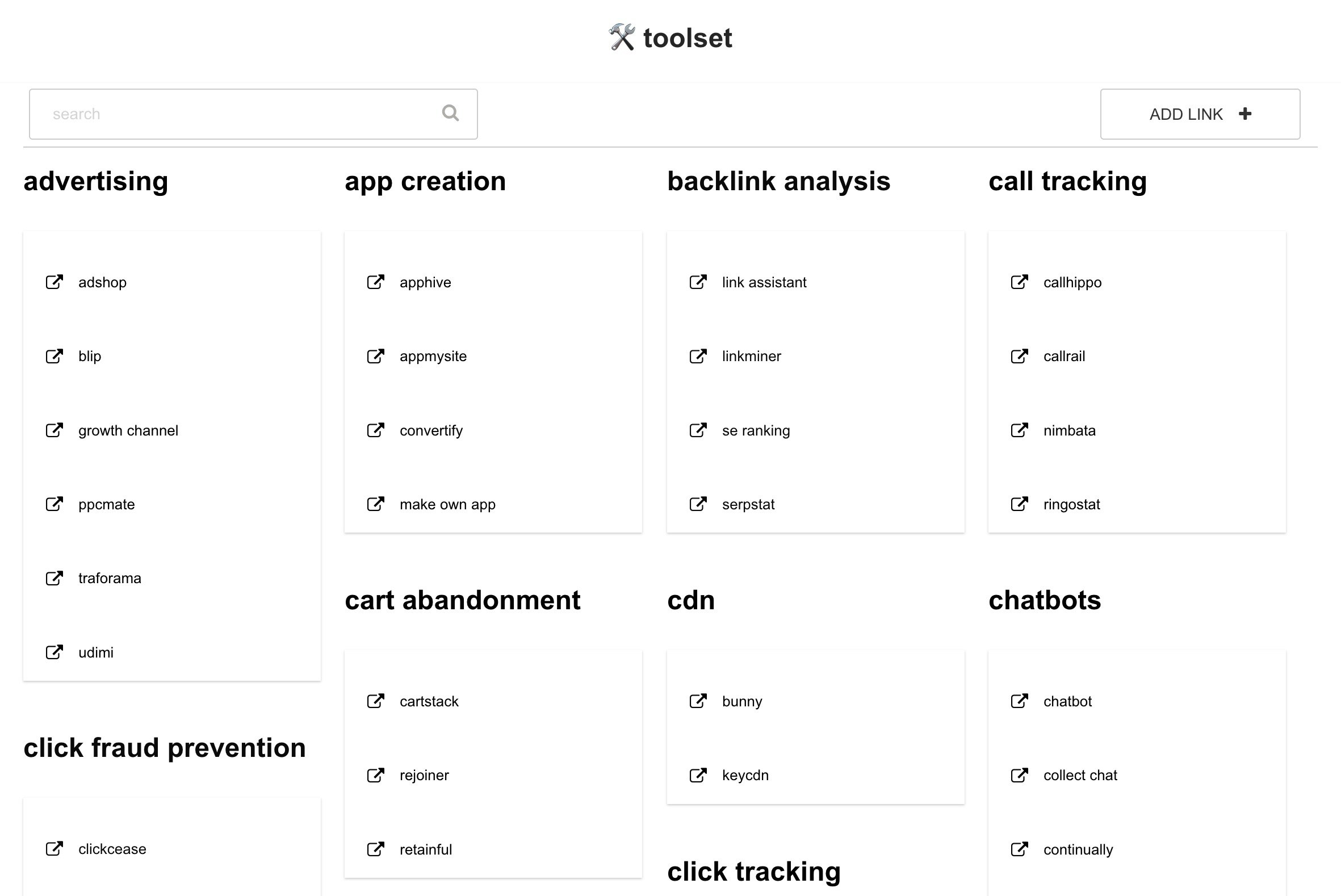Screen dimensions: 1341x896
Task: Click the external-link icon beside linkminer
Action: [698, 356]
